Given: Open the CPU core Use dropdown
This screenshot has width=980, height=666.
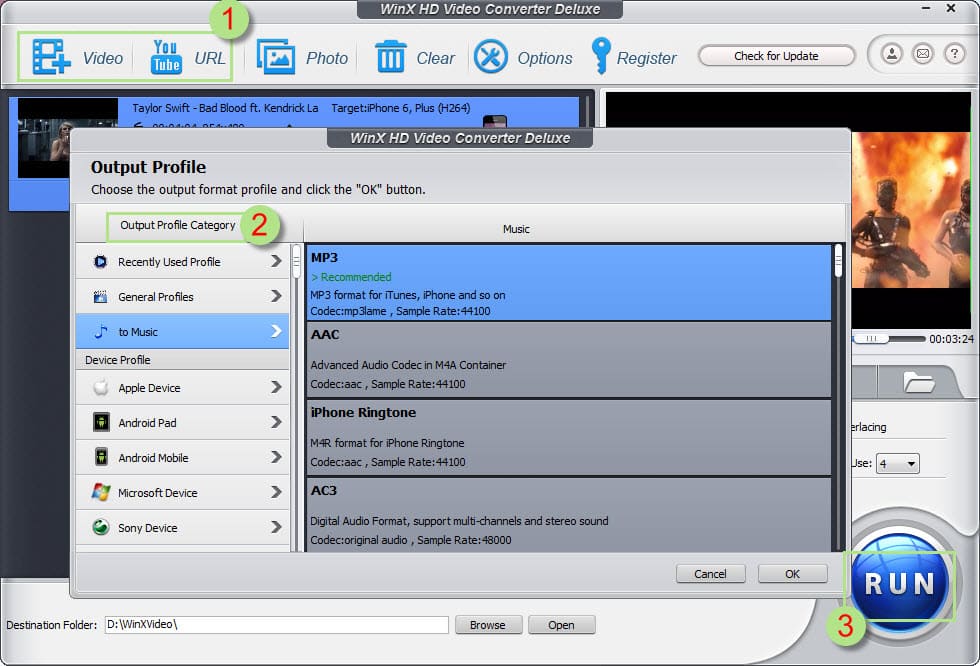Looking at the screenshot, I should pyautogui.click(x=898, y=464).
